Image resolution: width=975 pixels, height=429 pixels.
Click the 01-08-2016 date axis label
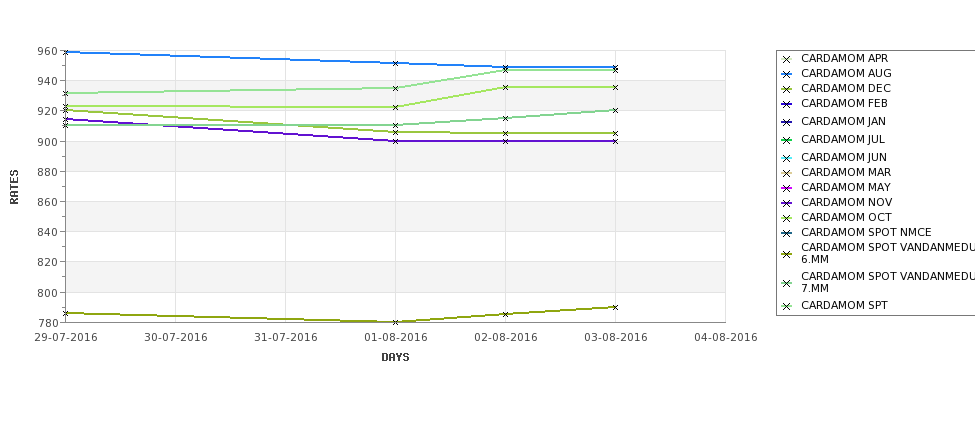pos(395,338)
